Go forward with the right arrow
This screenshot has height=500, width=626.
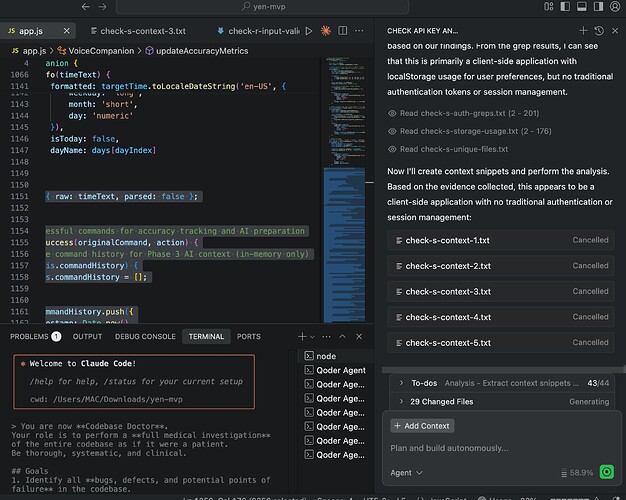[x=103, y=7]
